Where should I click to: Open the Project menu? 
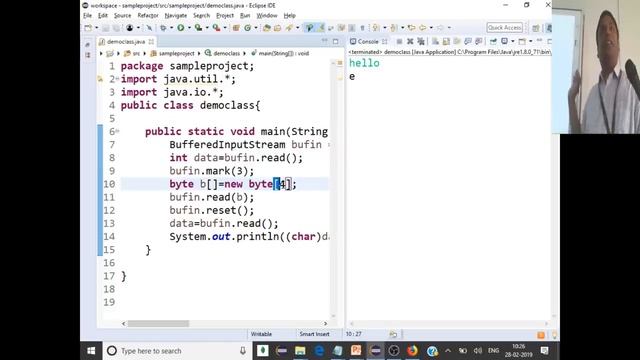tap(225, 16)
